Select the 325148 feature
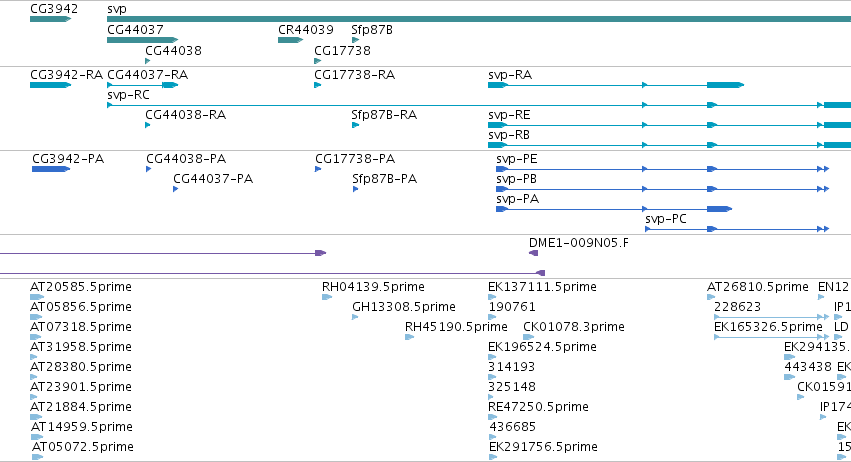 pyautogui.click(x=491, y=397)
